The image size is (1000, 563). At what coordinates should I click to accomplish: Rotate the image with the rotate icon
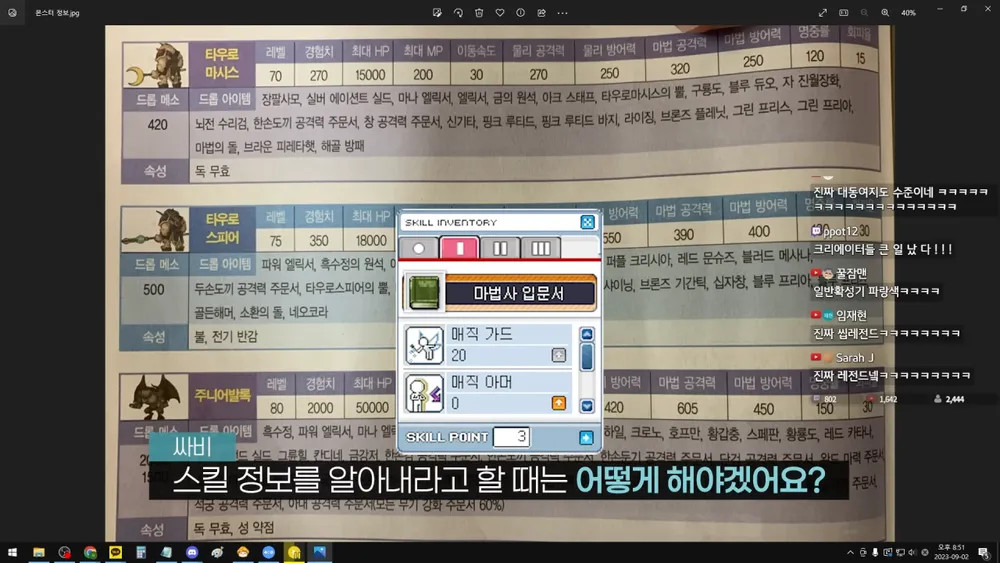(458, 13)
